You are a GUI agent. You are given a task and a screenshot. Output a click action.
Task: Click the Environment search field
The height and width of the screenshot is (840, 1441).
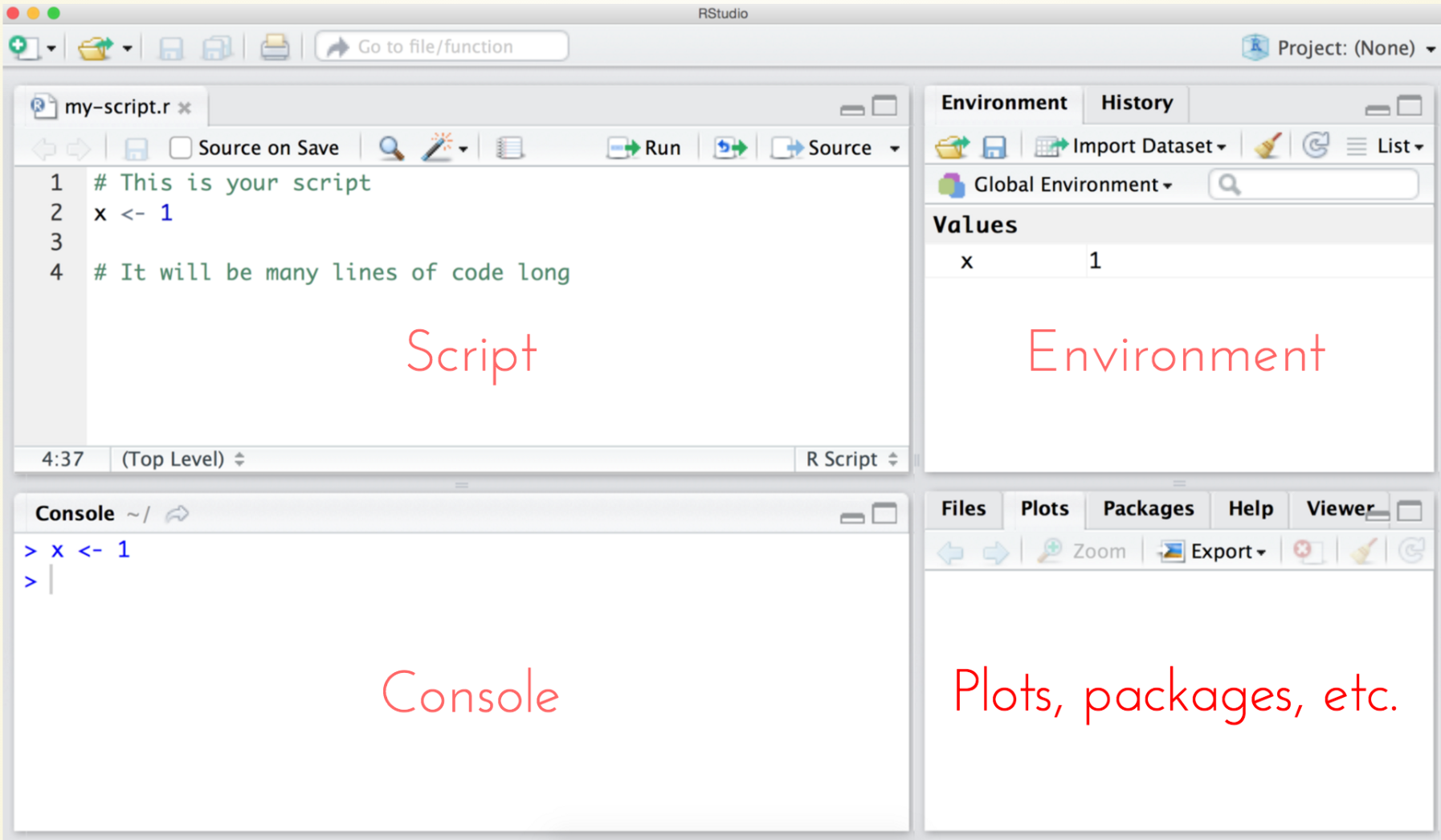(1314, 185)
